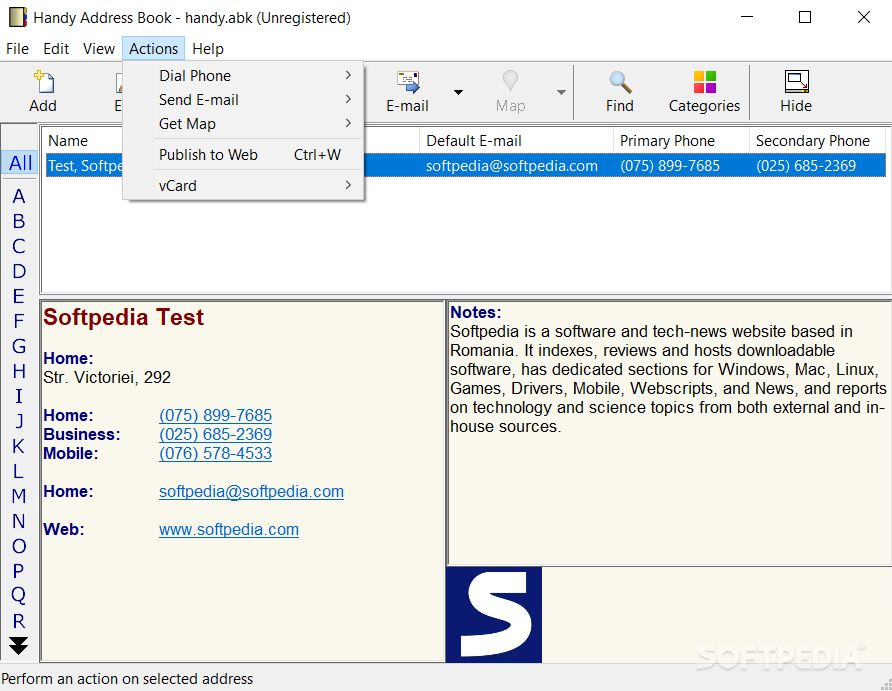This screenshot has width=892, height=691.
Task: Click the row's primary phone cell (075) 899-7685
Action: (x=670, y=166)
